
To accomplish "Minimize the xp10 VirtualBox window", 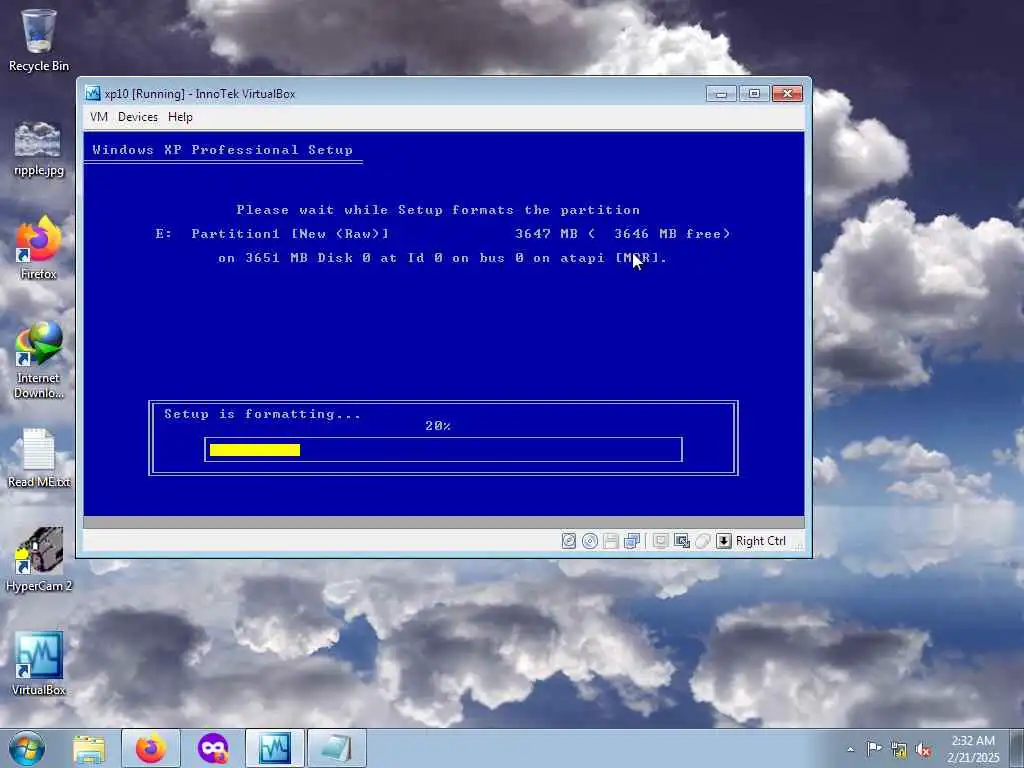I will coord(721,94).
